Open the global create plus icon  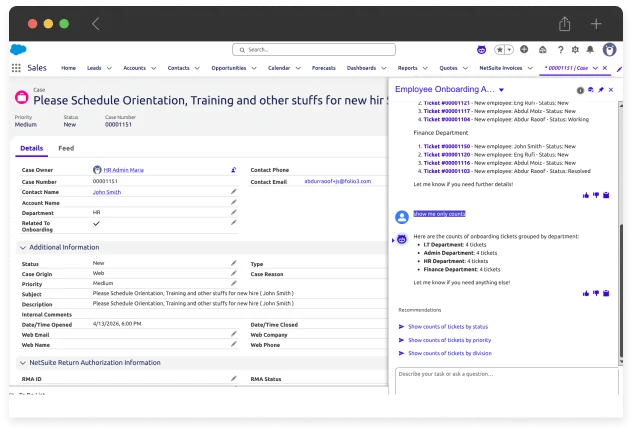coord(524,49)
